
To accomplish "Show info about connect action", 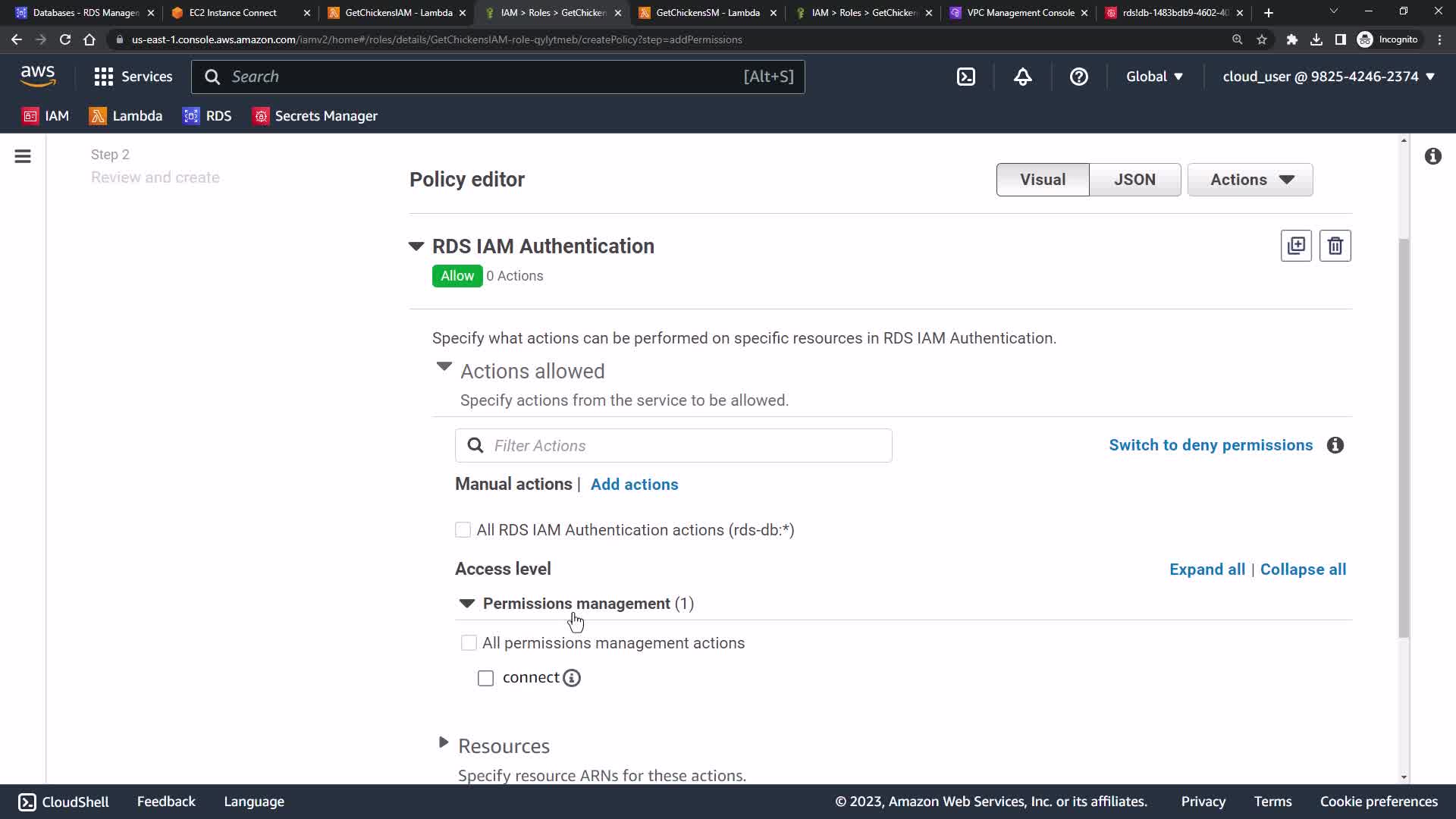I will 572,678.
